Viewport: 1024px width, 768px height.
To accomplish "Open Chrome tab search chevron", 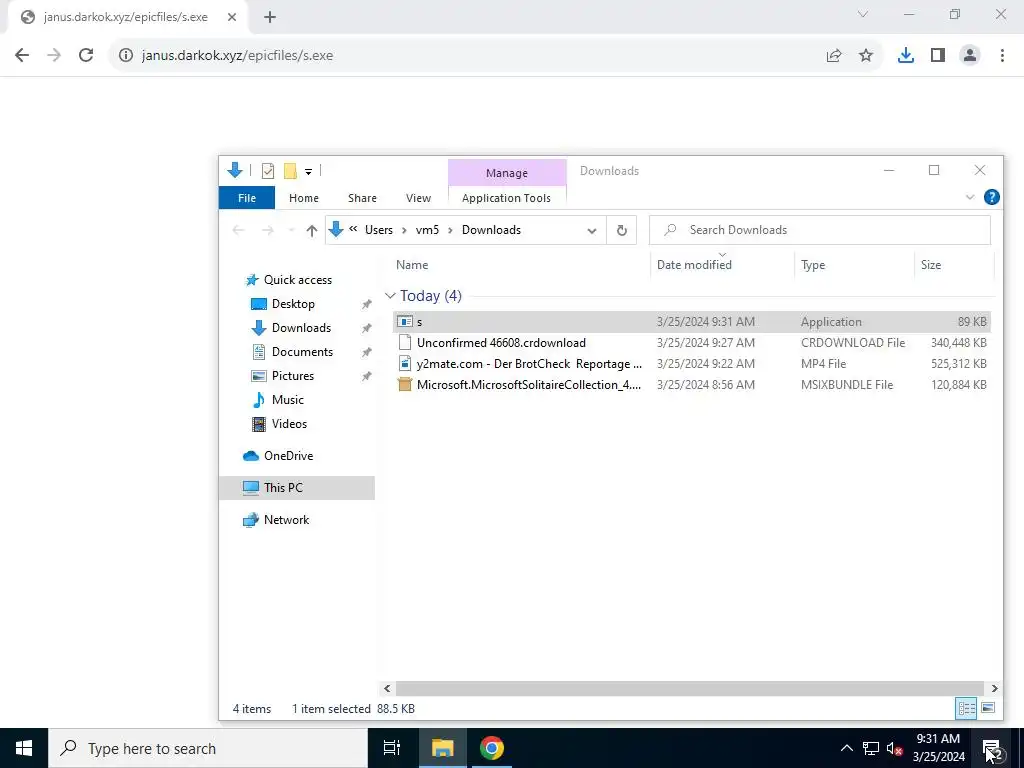I will [x=863, y=14].
